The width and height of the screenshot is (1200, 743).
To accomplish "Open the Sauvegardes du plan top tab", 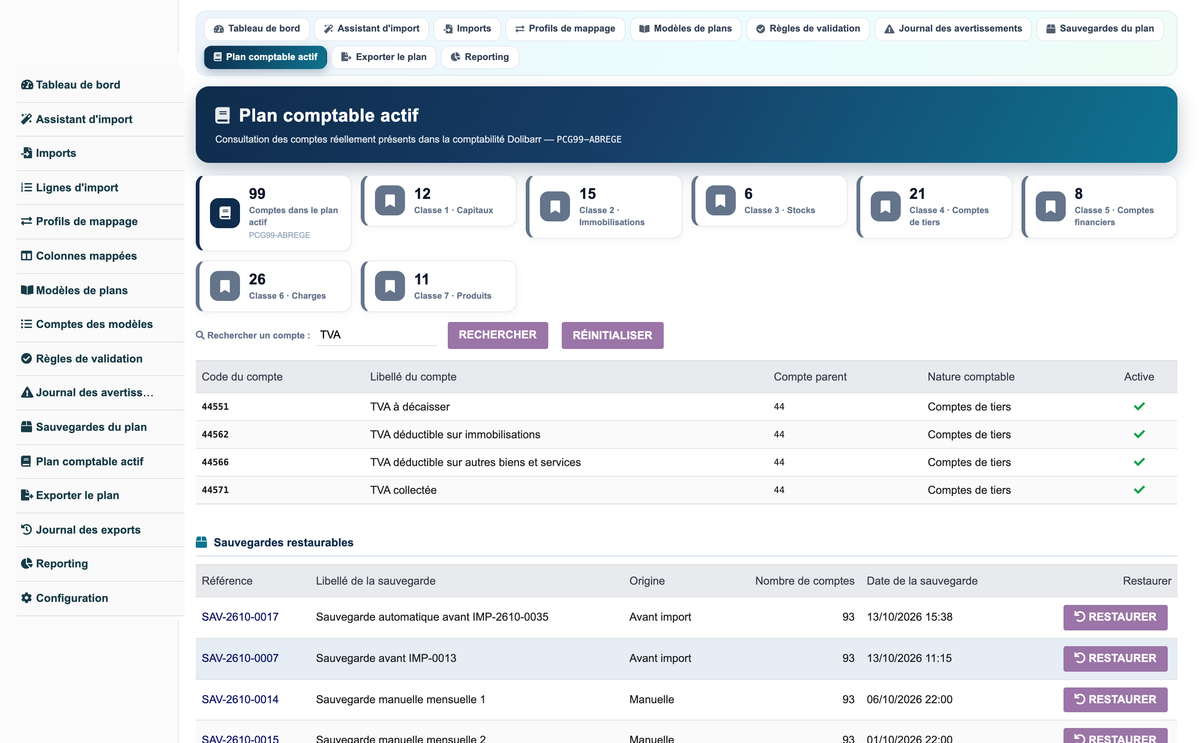I will [x=1100, y=29].
